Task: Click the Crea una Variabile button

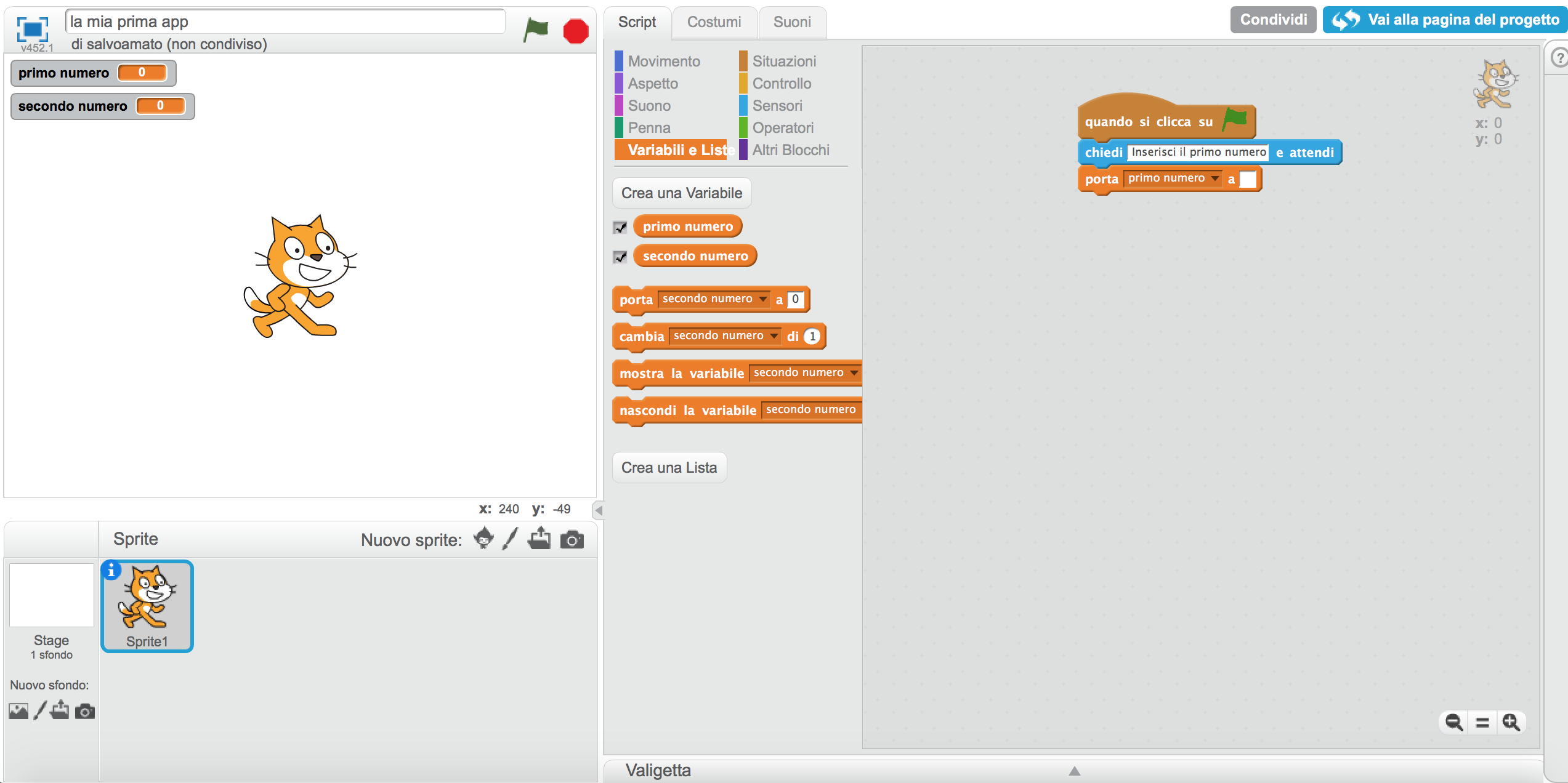Action: click(x=682, y=193)
